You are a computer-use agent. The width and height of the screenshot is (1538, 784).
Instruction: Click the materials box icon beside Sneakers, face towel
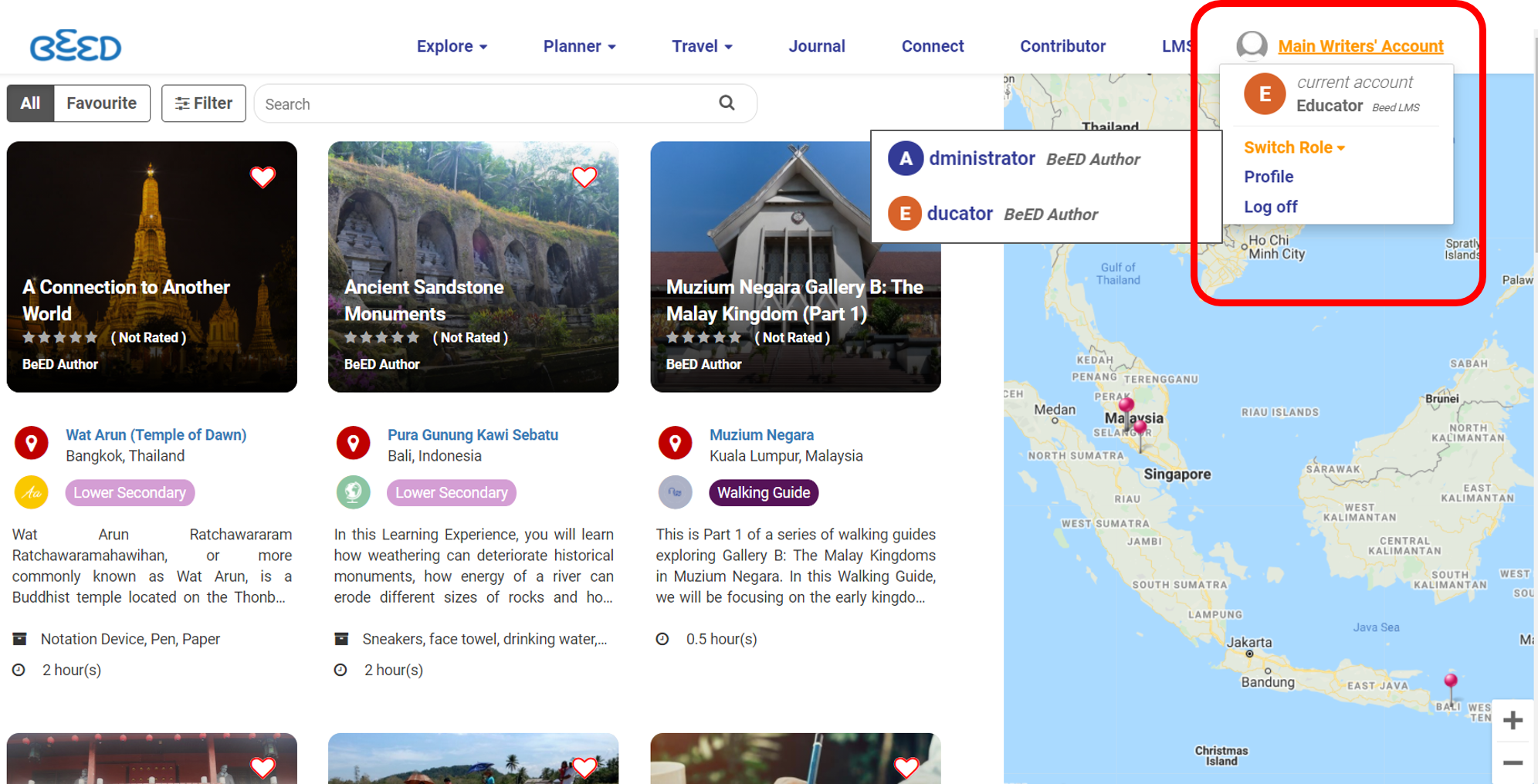click(x=341, y=639)
